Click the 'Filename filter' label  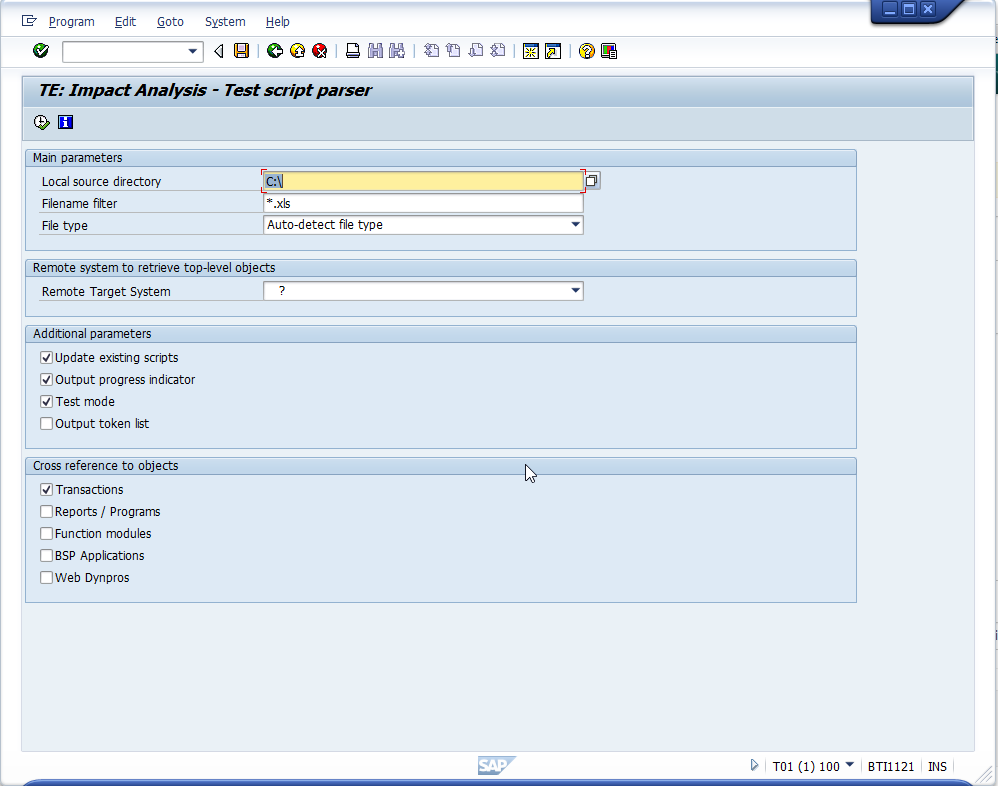coord(80,204)
